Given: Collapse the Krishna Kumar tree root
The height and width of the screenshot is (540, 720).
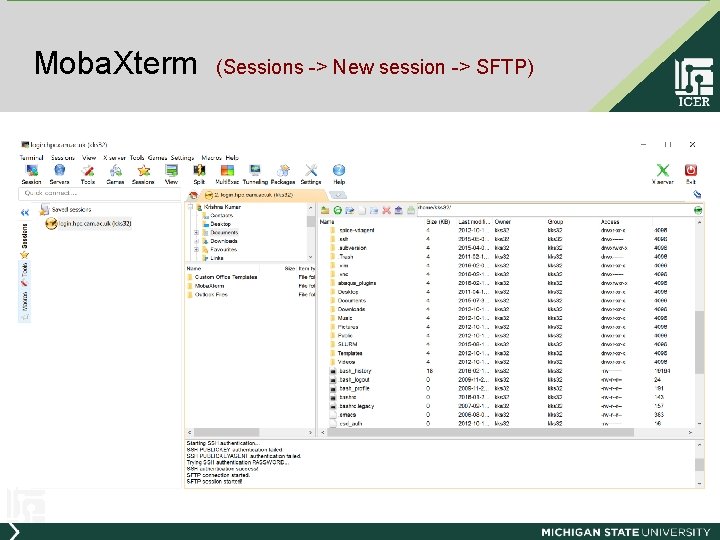Looking at the screenshot, I should [190, 207].
